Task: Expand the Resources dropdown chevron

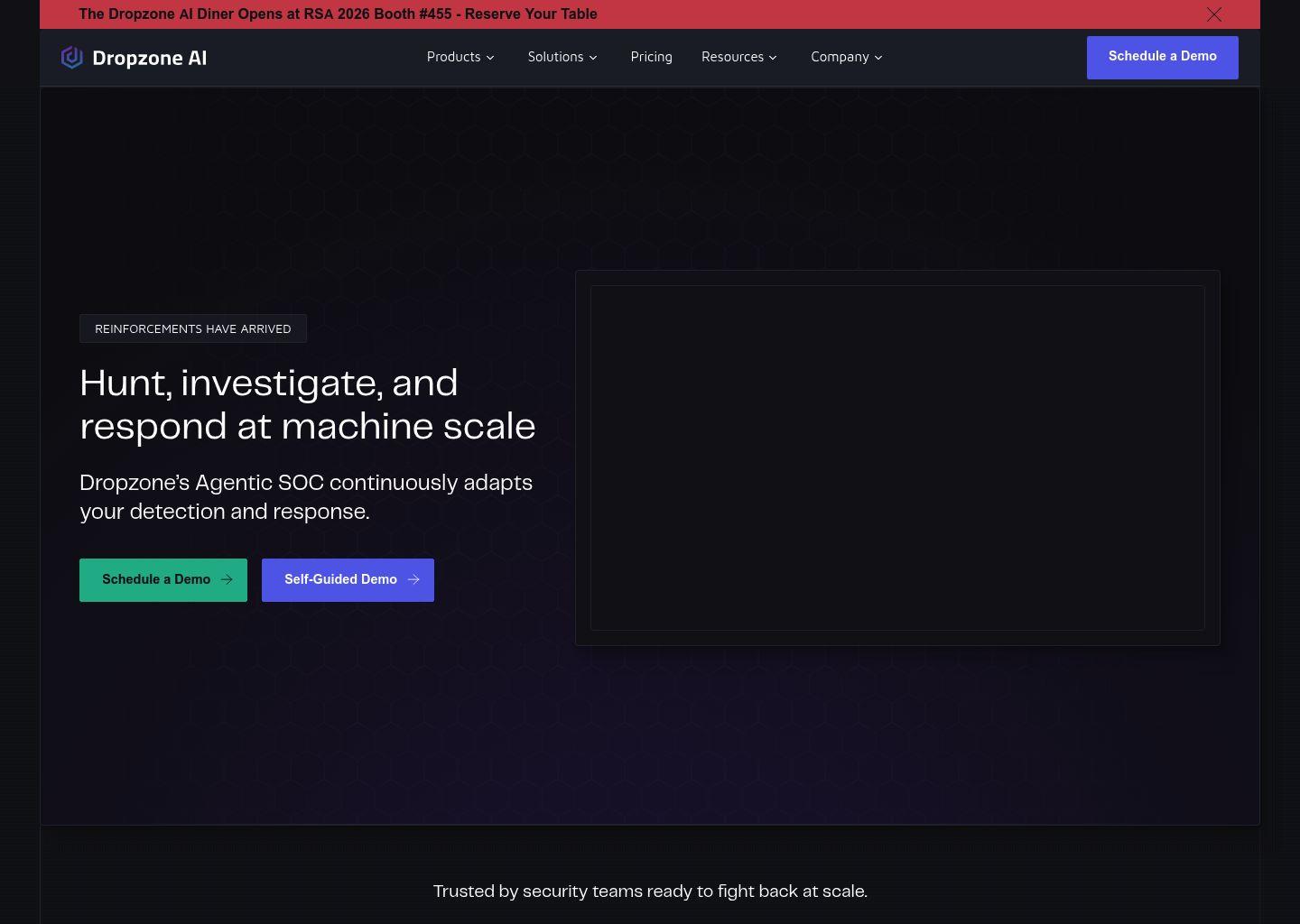Action: (773, 58)
